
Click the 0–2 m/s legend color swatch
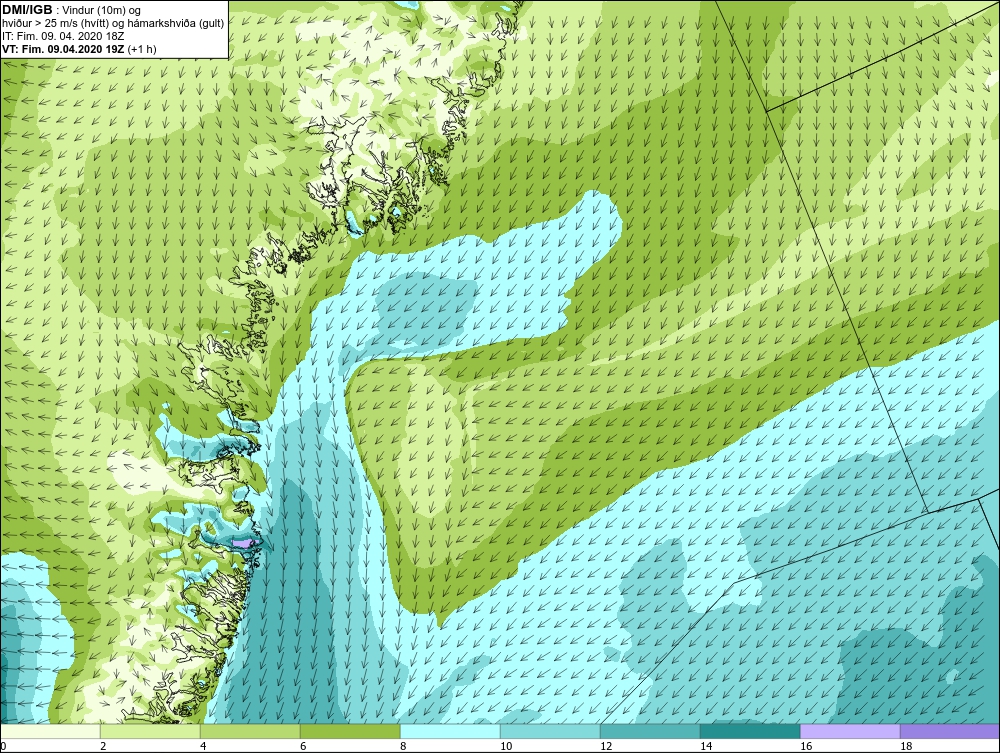point(50,731)
